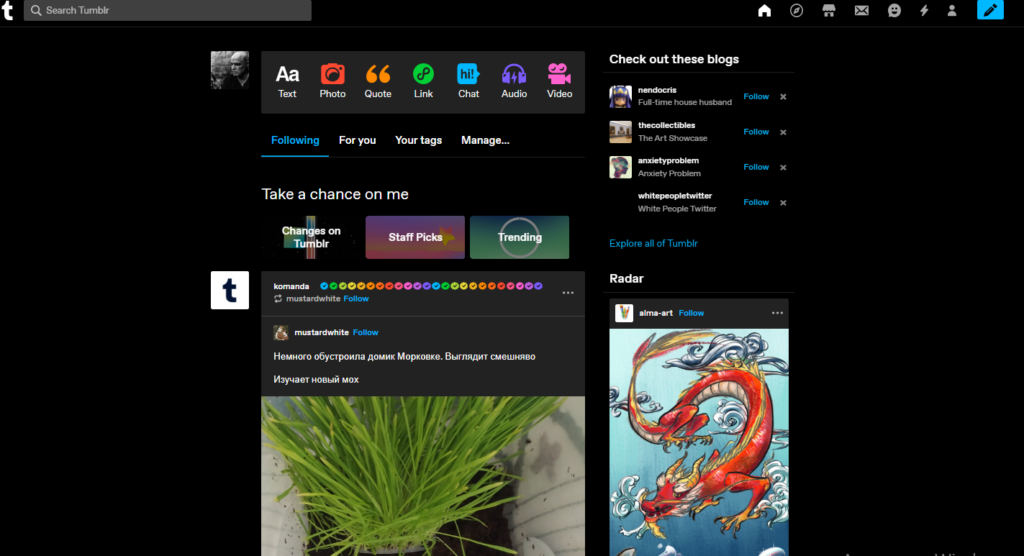The width and height of the screenshot is (1024, 556).
Task: Open the komanda post options menu
Action: pos(568,293)
